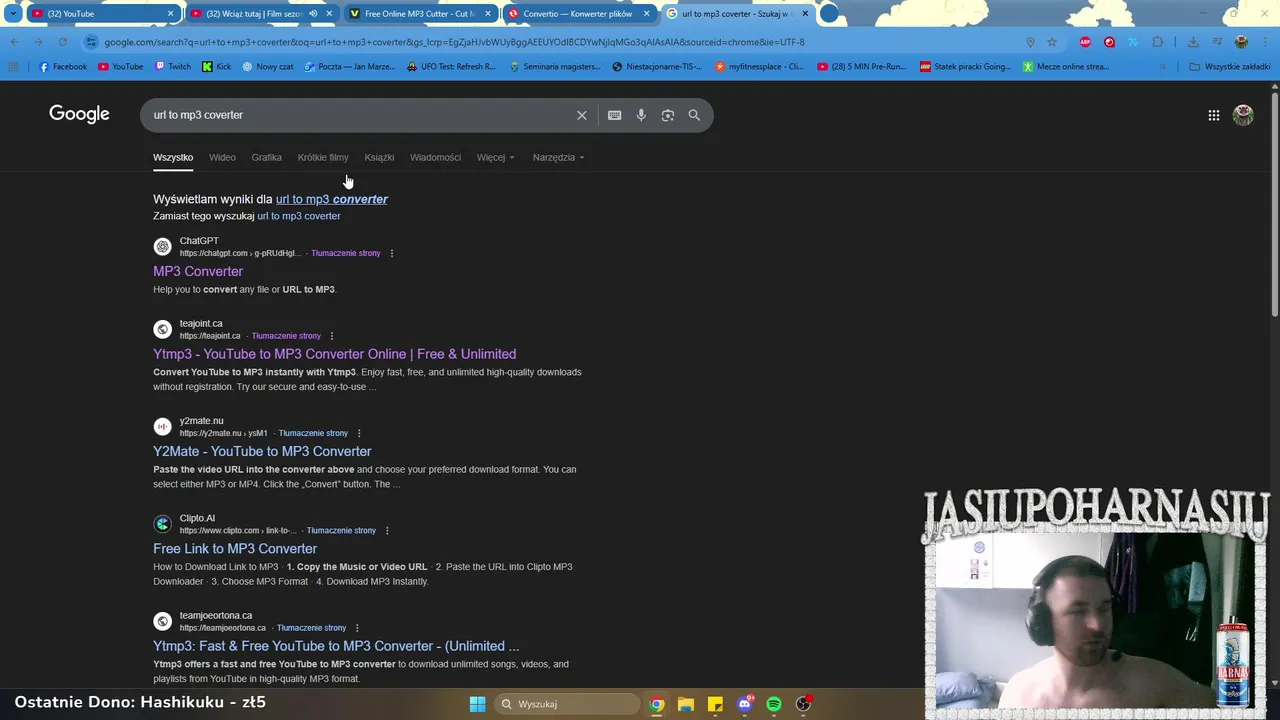Open the Windows Start menu
This screenshot has height=720, width=1280.
(477, 704)
